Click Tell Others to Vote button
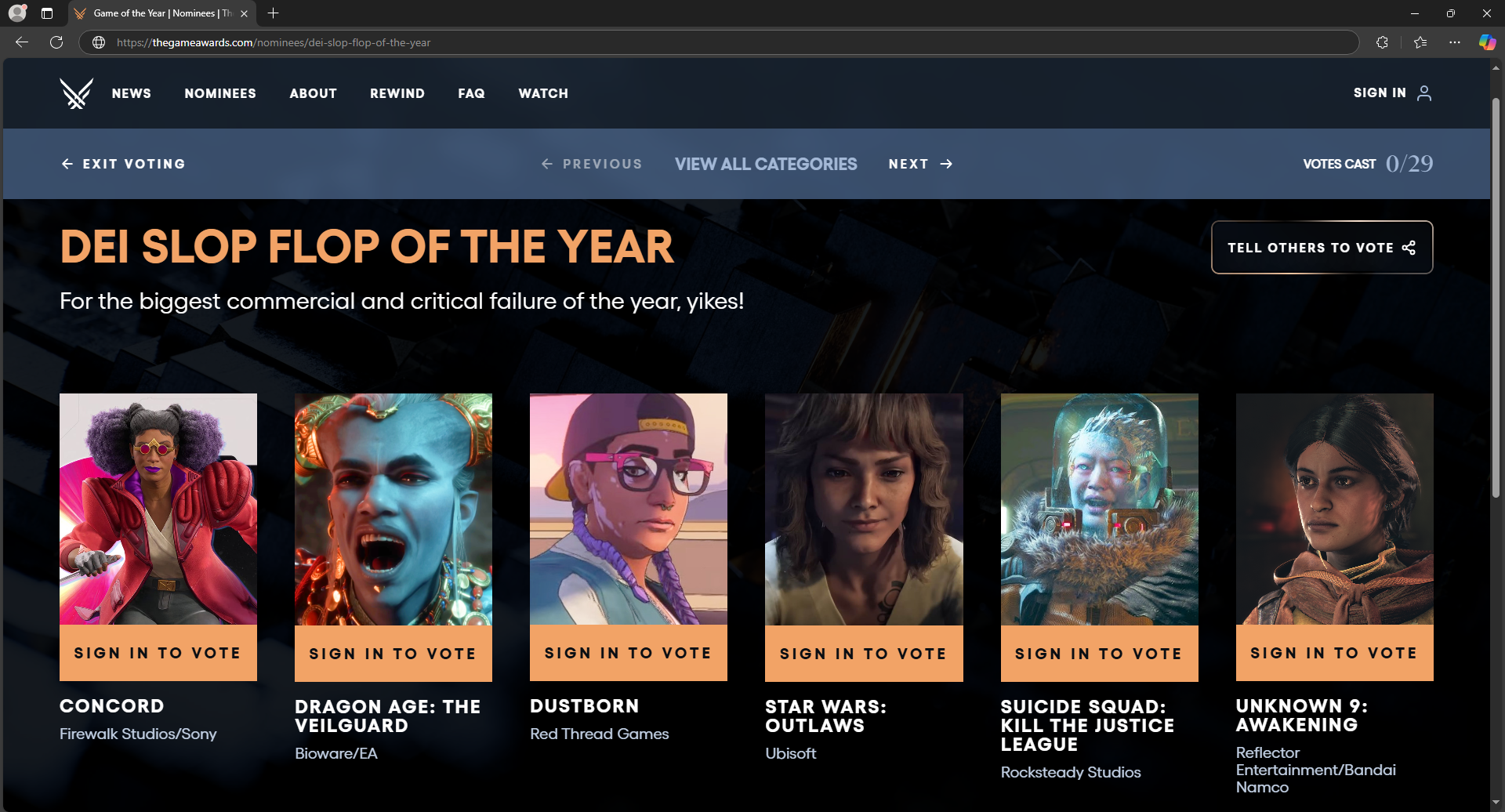This screenshot has height=812, width=1505. [x=1322, y=248]
